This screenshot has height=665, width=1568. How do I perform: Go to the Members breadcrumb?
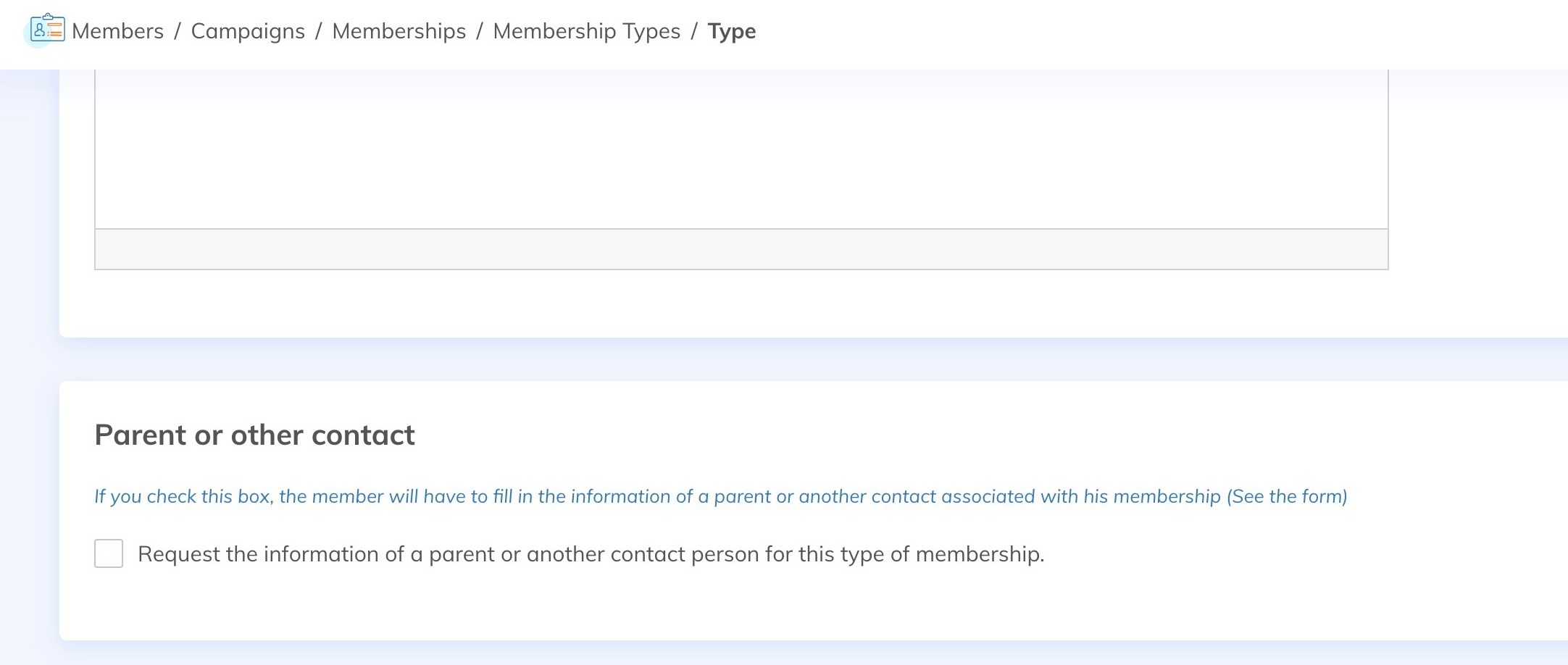coord(117,31)
